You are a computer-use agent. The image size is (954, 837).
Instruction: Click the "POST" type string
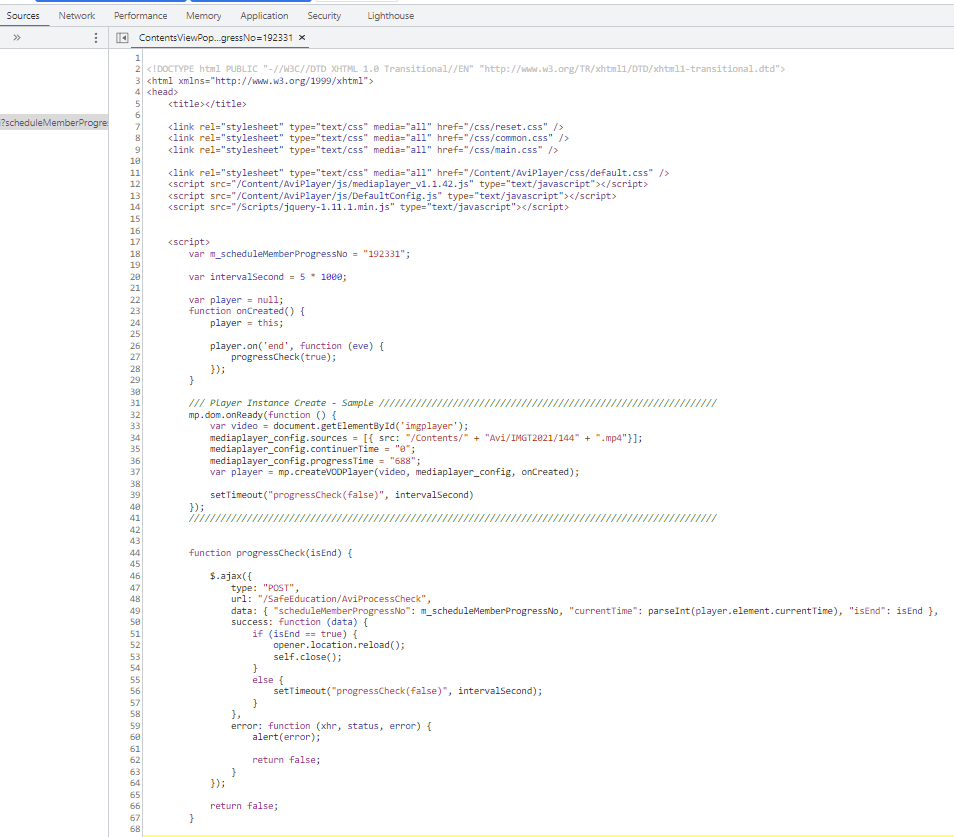coord(278,588)
